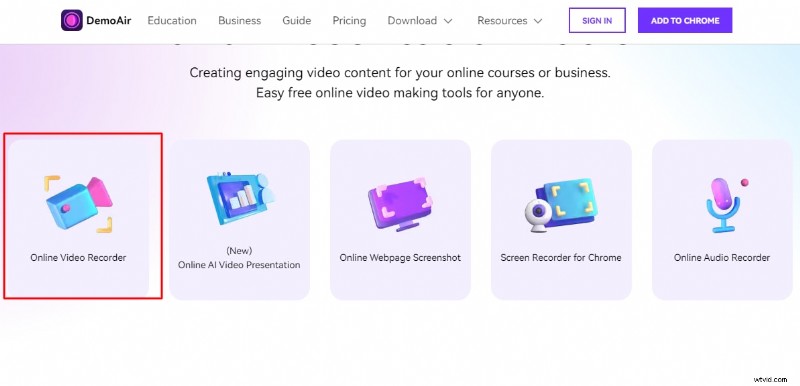The image size is (800, 386).
Task: Click the ADD TO CHROME button
Action: (x=685, y=20)
